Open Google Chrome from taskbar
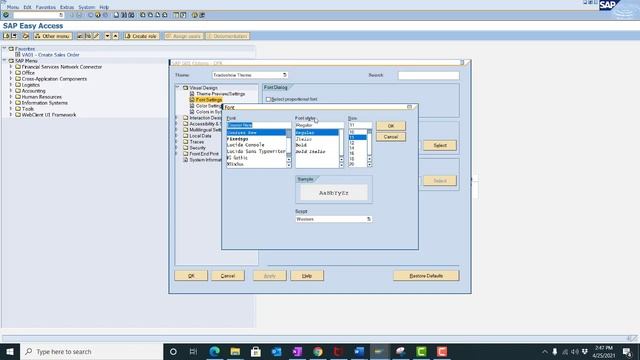Viewport: 640px width, 360px height. (318, 351)
